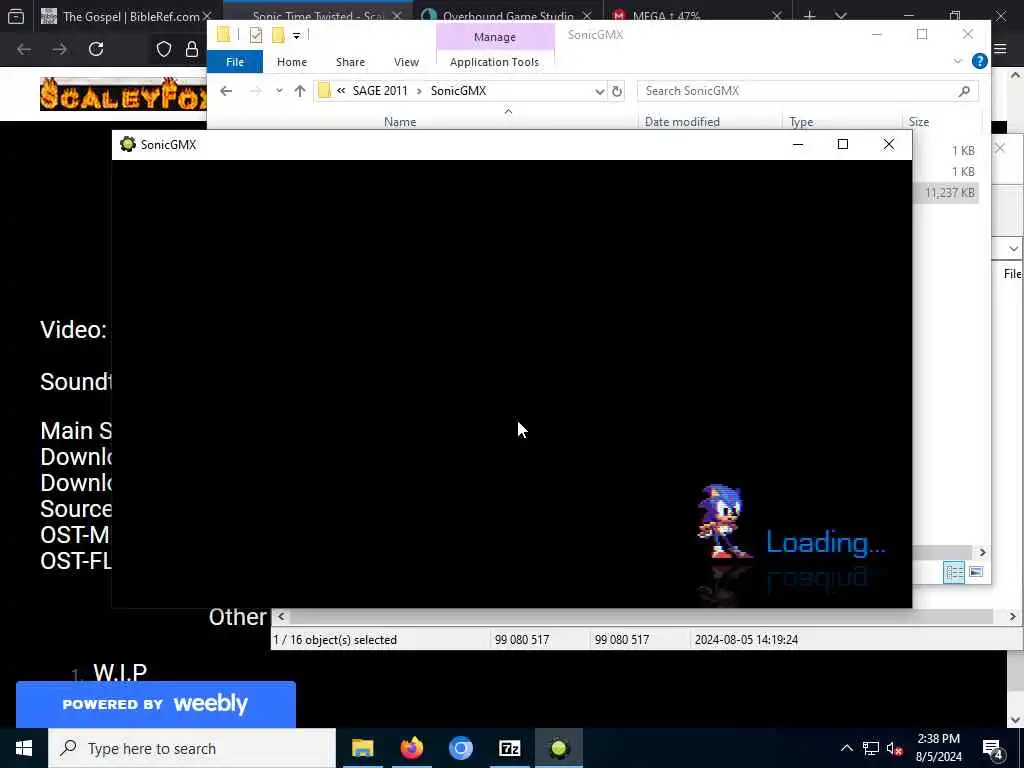Open the SonicGMX game taskbar icon

pyautogui.click(x=558, y=748)
